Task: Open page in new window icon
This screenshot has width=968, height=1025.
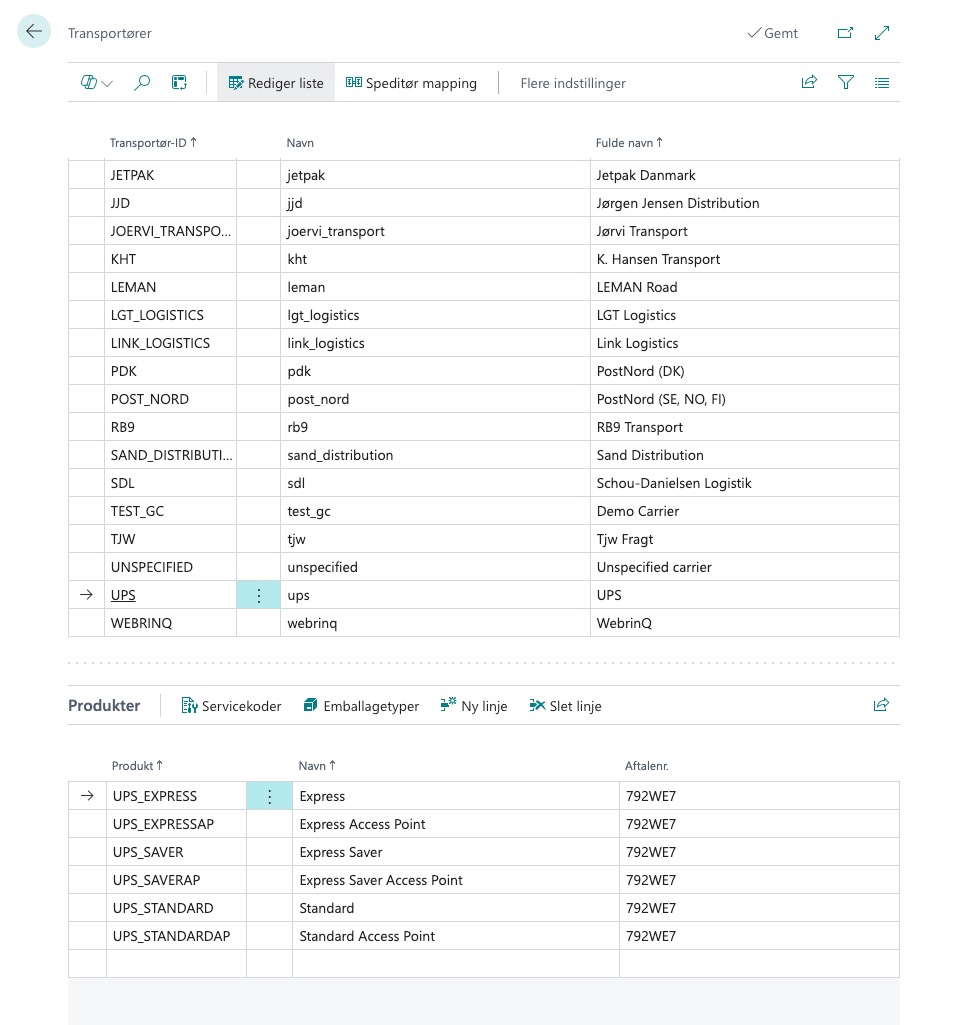Action: coord(845,33)
